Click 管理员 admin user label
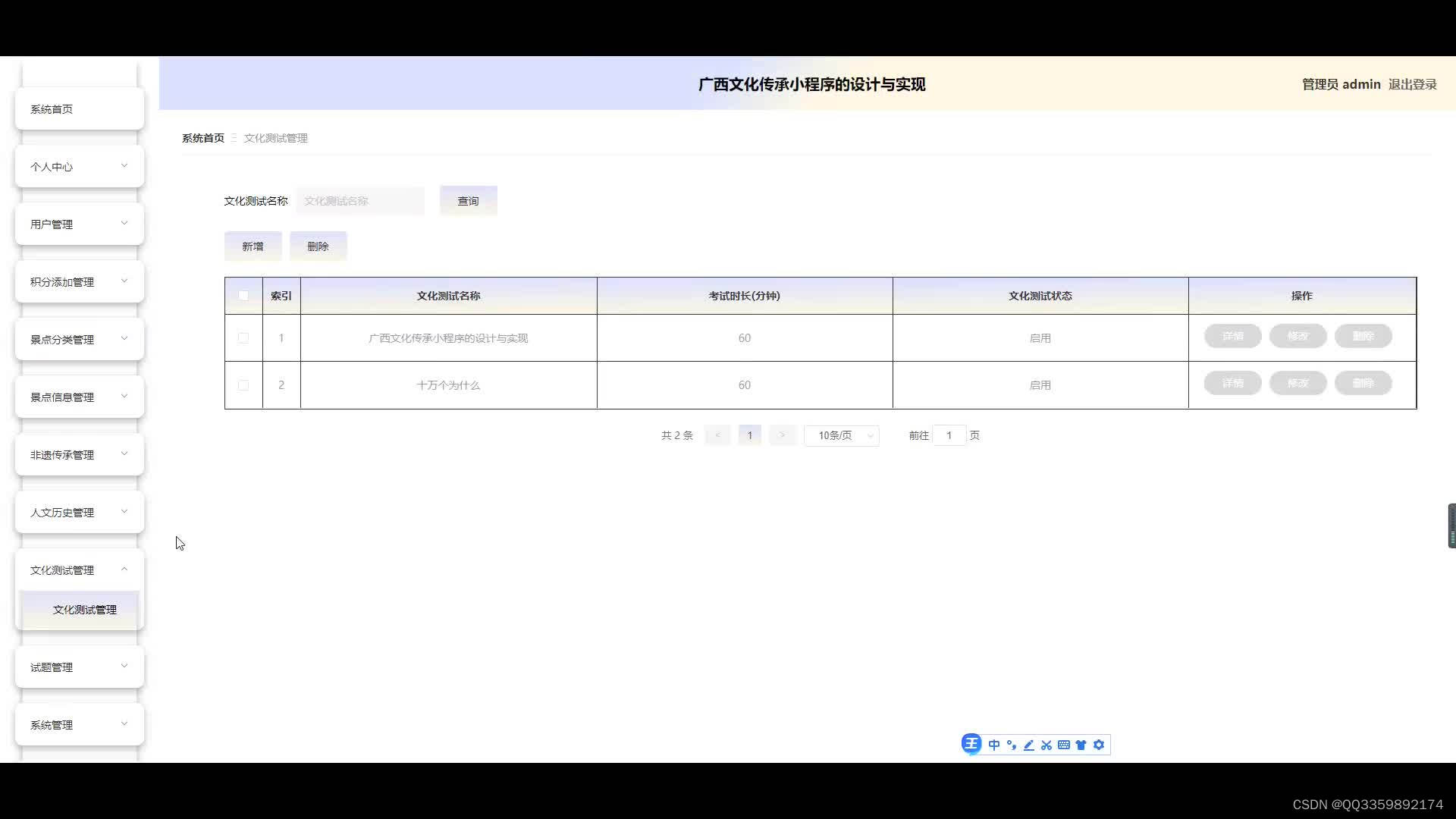 pos(1341,84)
